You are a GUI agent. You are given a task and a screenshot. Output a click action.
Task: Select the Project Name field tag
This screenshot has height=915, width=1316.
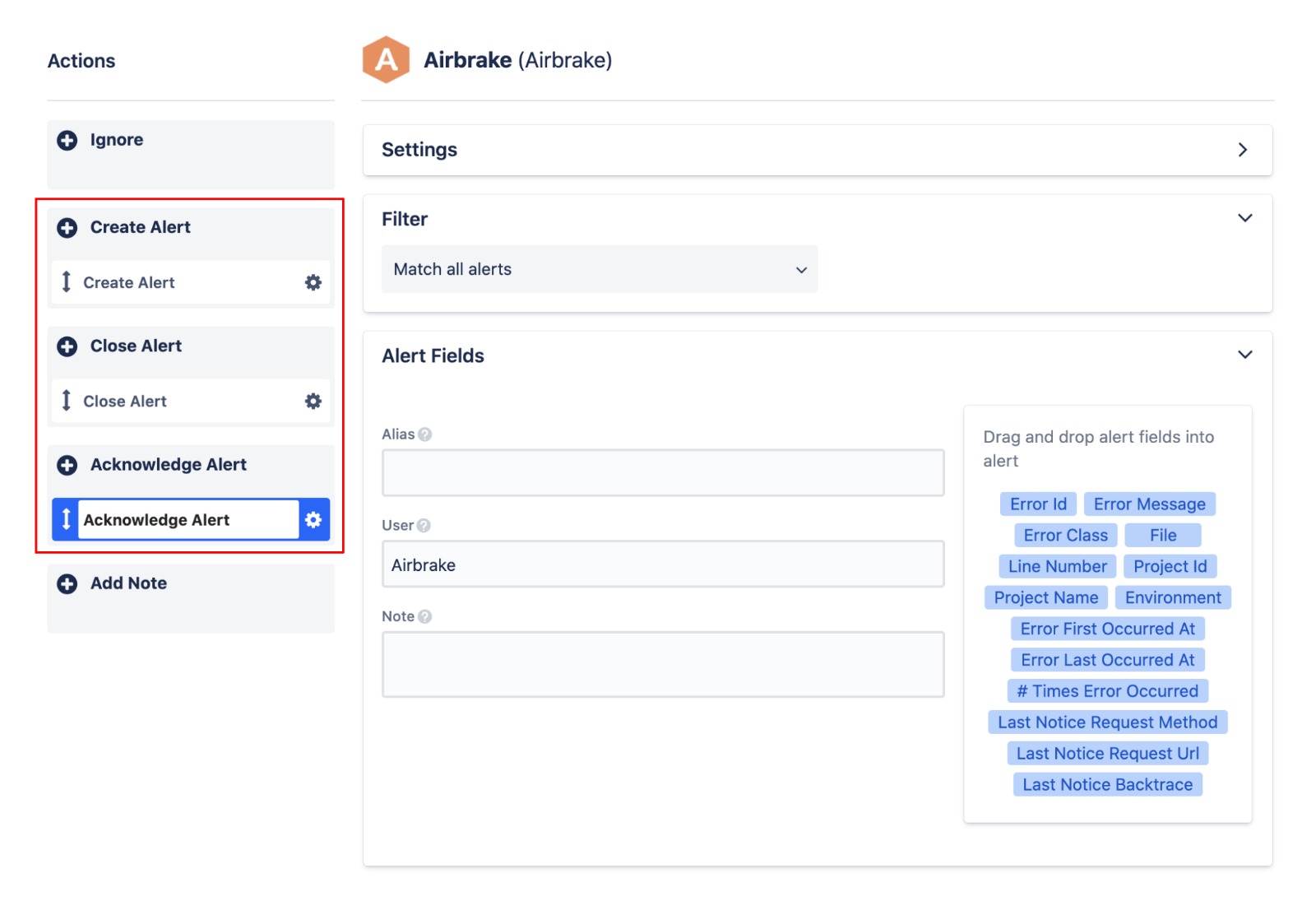(x=1046, y=598)
